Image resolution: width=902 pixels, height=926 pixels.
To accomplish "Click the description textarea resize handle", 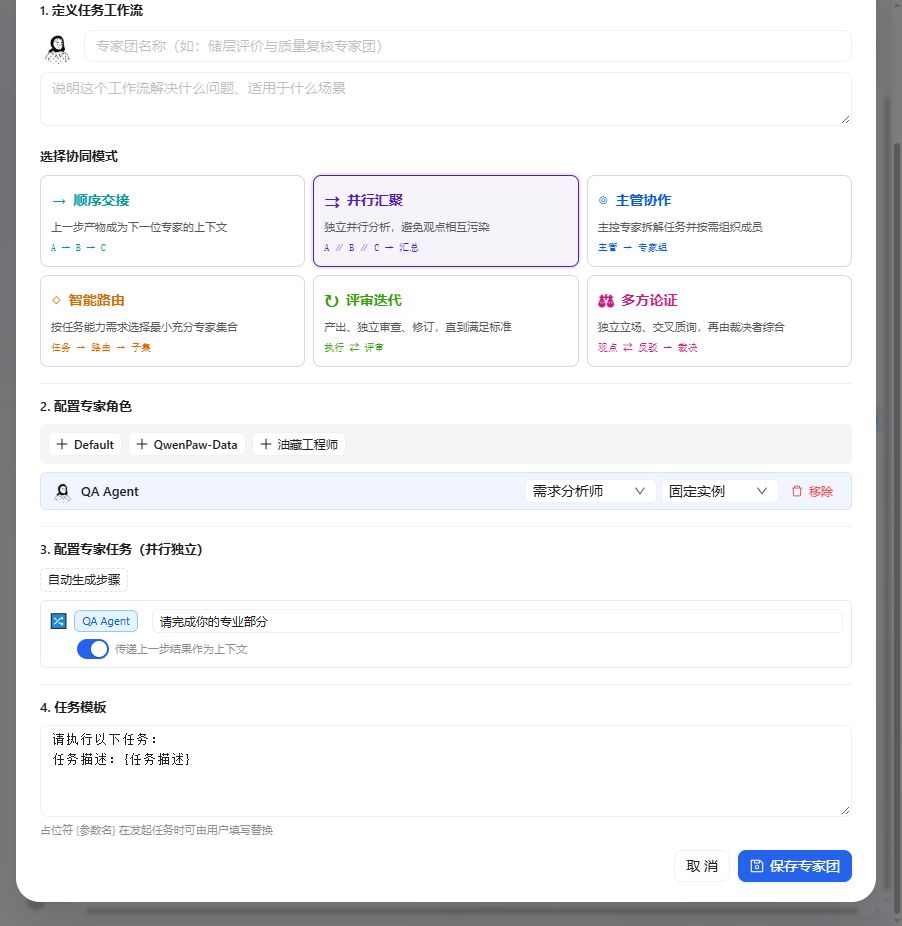I will coord(845,119).
